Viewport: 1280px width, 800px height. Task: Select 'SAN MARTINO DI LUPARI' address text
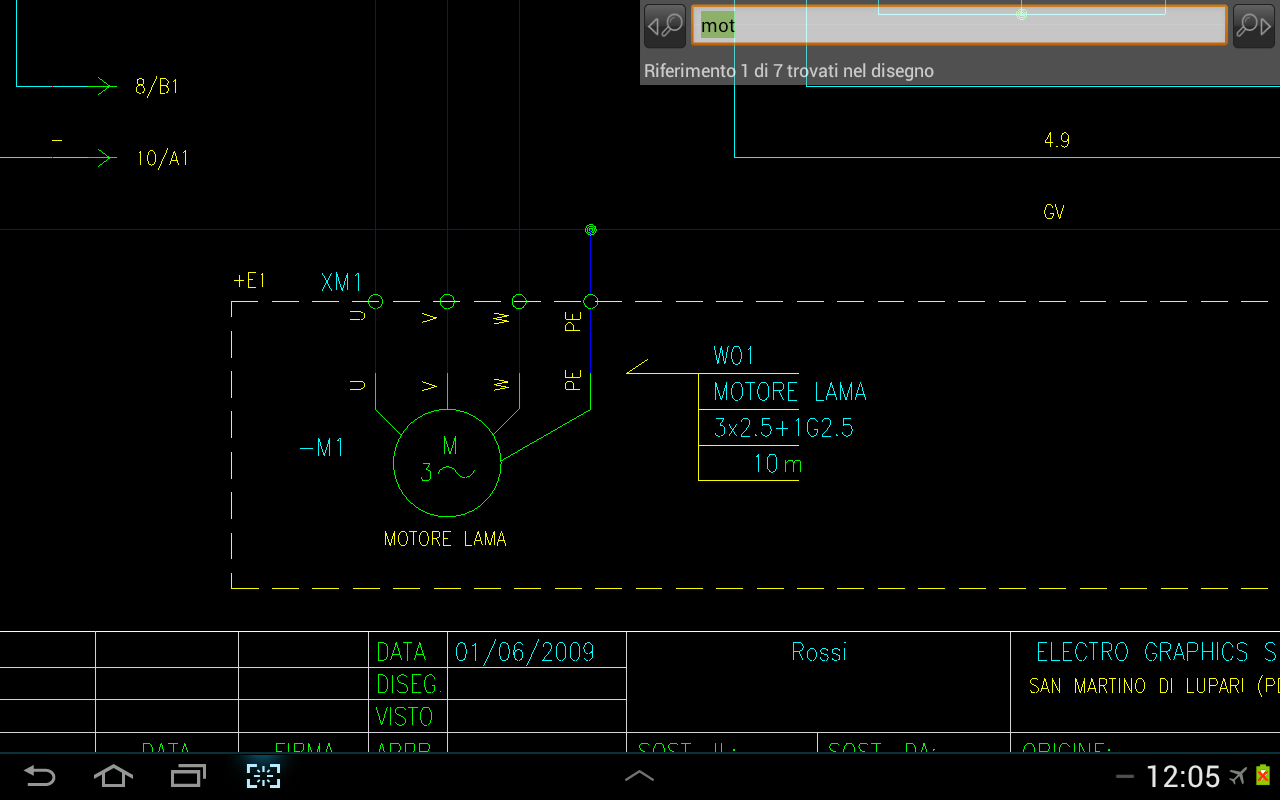pos(1137,687)
